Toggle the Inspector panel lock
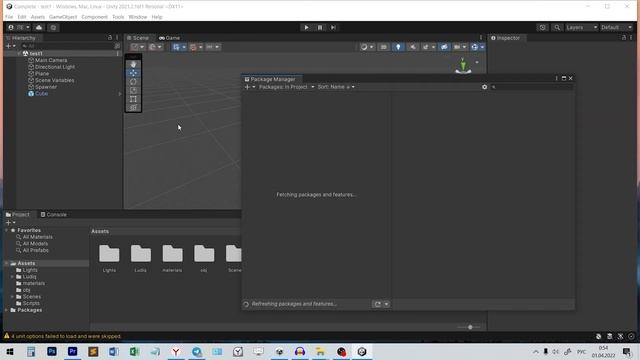This screenshot has width=640, height=360. [x=624, y=38]
